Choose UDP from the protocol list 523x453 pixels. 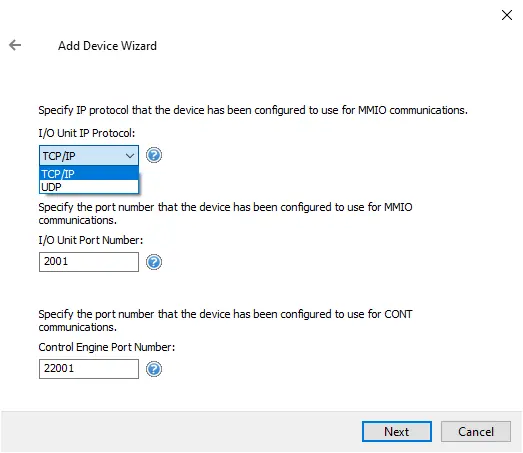pyautogui.click(x=89, y=187)
